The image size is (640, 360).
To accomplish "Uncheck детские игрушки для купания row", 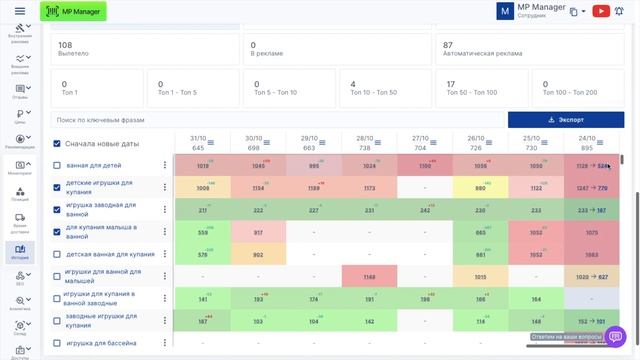I will coord(57,187).
